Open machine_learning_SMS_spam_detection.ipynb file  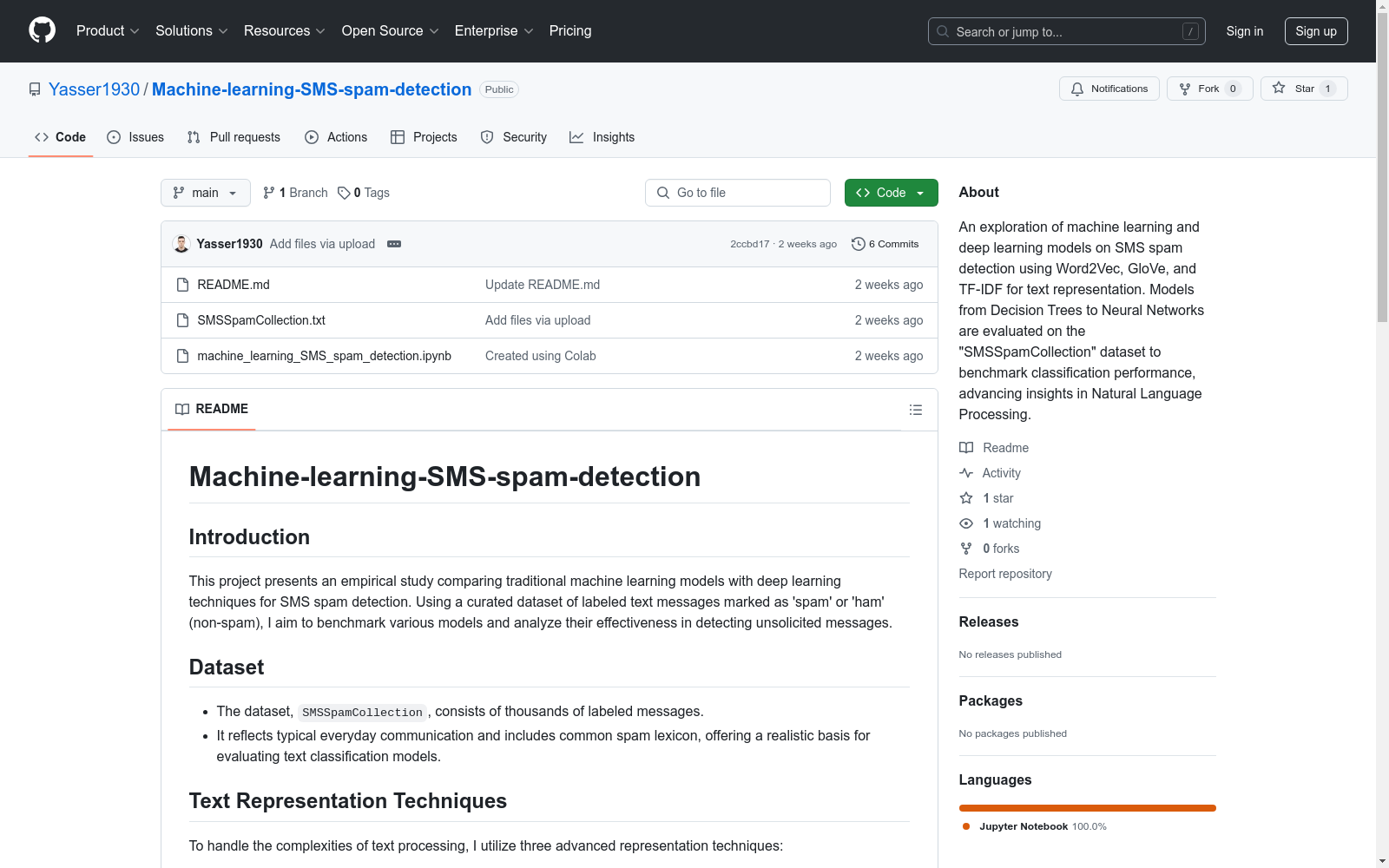(324, 356)
